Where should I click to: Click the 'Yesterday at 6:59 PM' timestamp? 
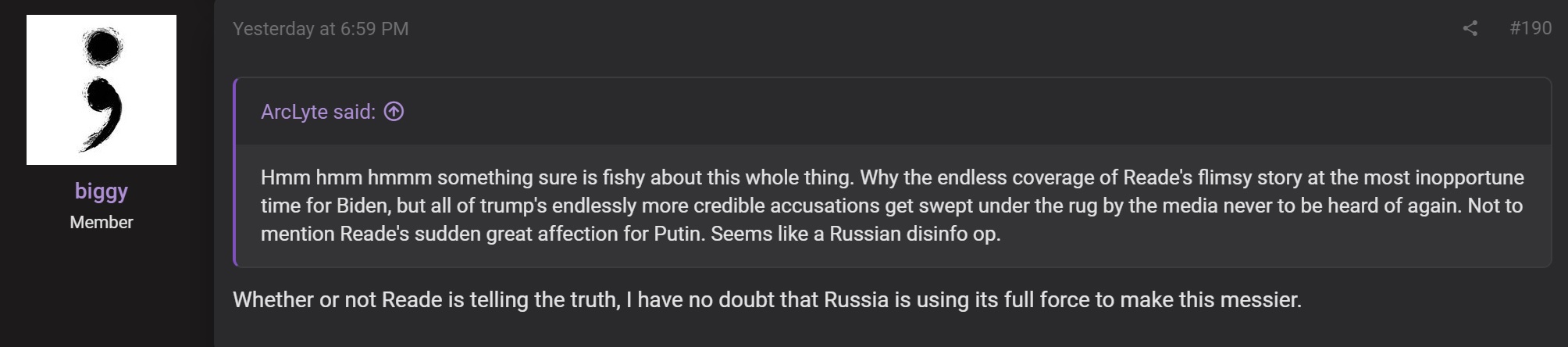pos(320,29)
